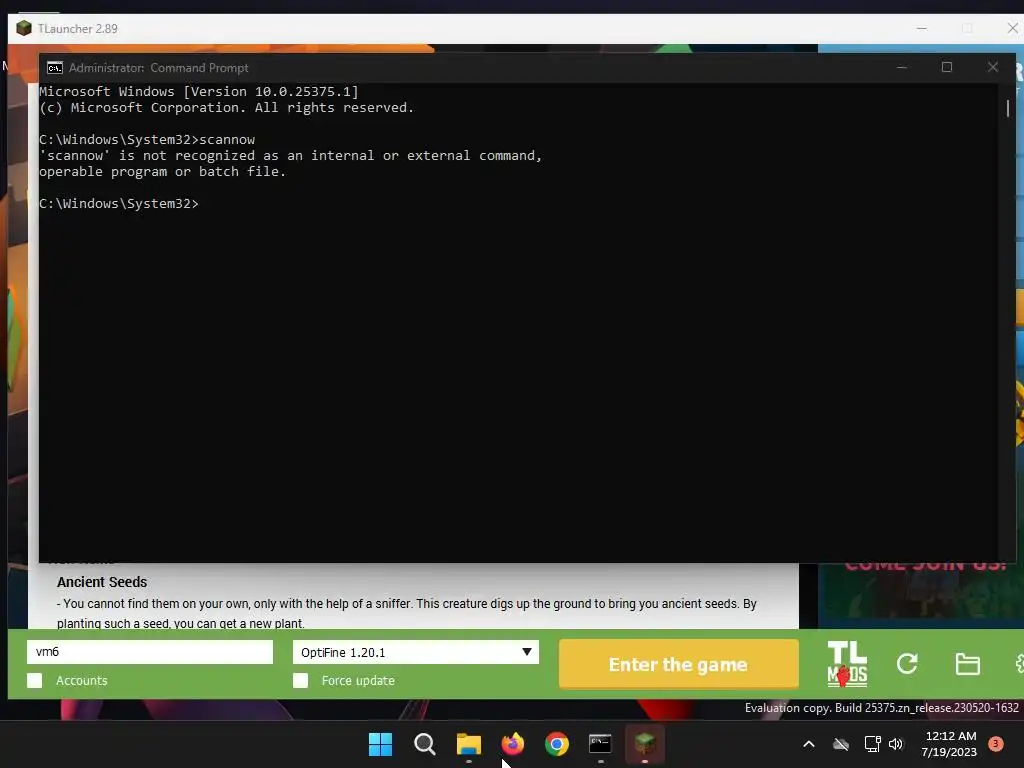
Task: Close the TLauncher window
Action: [x=1012, y=29]
